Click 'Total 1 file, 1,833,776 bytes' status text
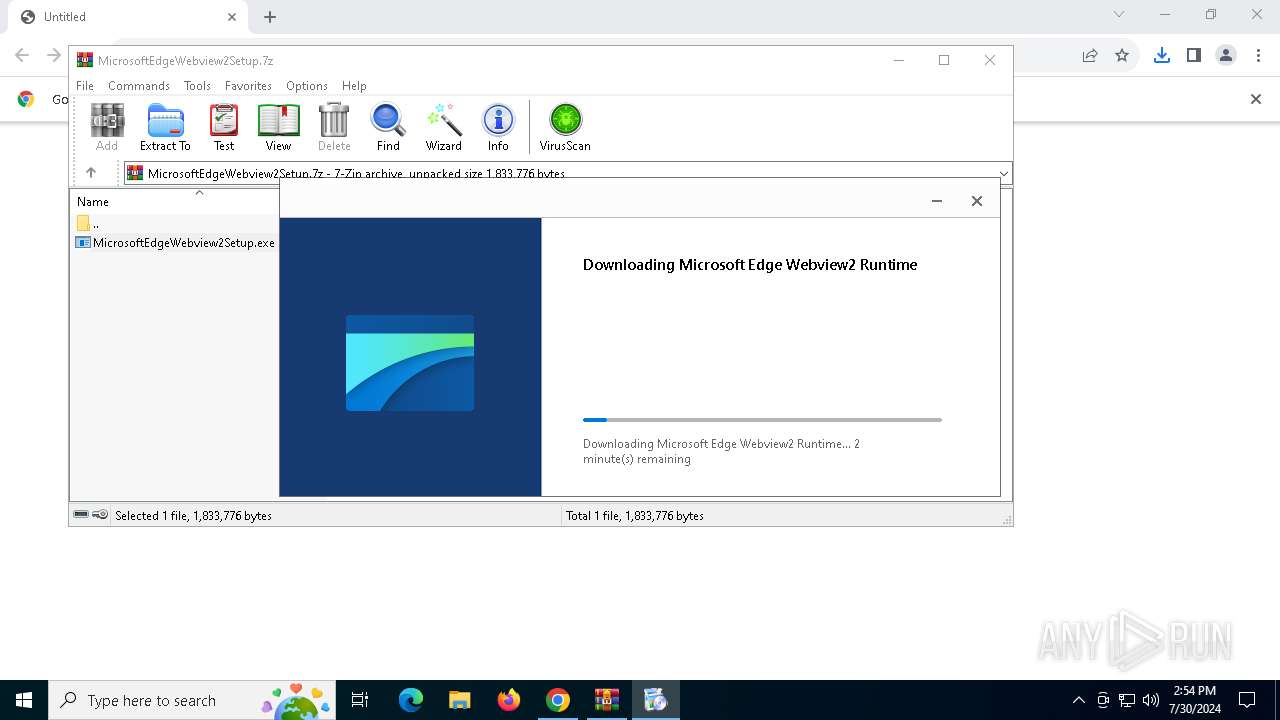 tap(635, 516)
